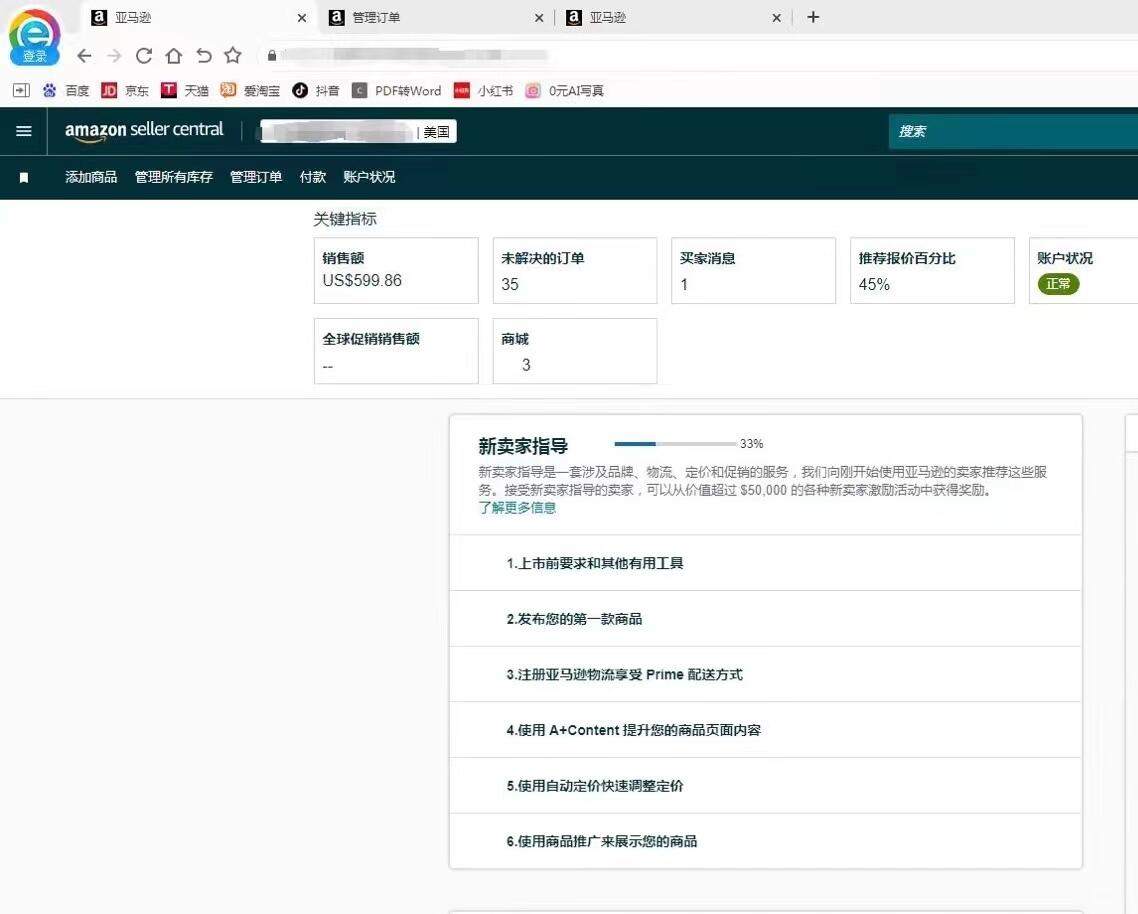Click the lock icon in the address bar
The image size is (1138, 914).
[x=271, y=56]
